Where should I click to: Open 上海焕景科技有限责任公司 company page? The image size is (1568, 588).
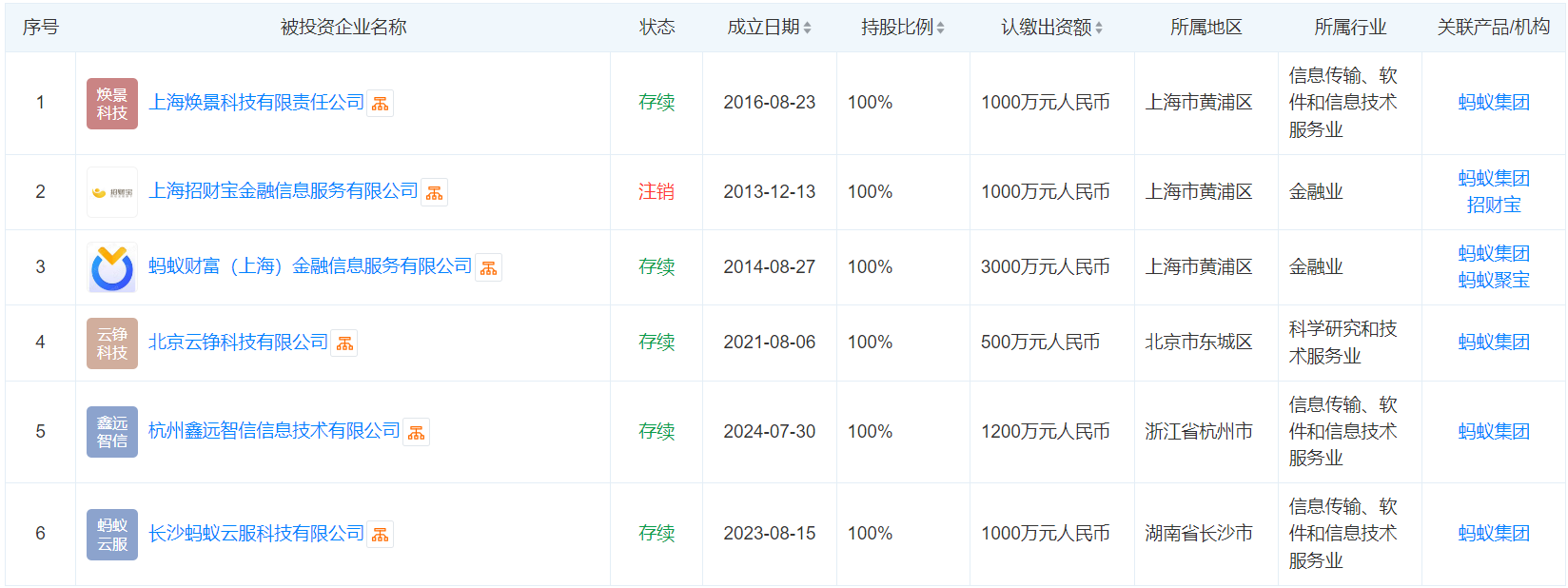257,103
